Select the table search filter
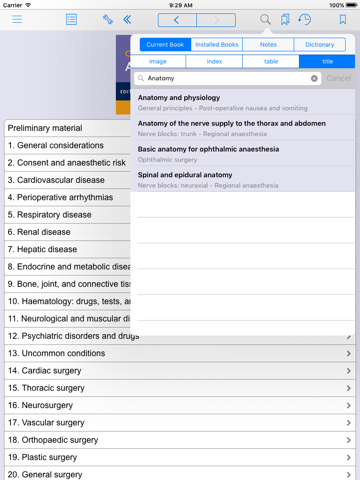The width and height of the screenshot is (360, 480). 271,61
